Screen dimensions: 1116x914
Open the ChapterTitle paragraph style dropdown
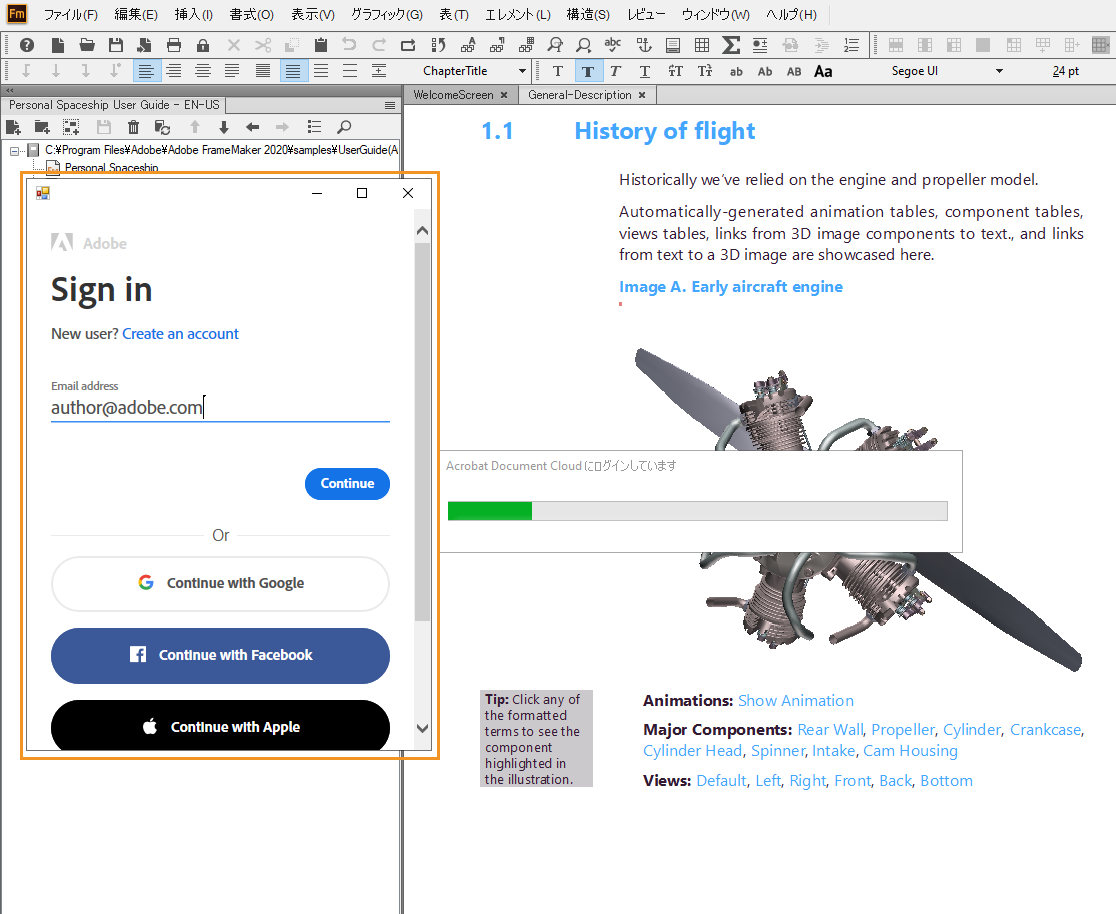coord(522,71)
